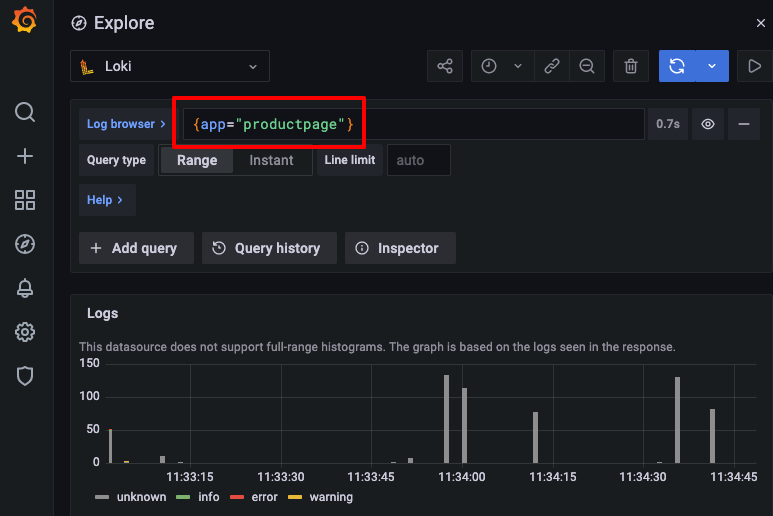Image resolution: width=773 pixels, height=516 pixels.
Task: Open the time range picker dropdown
Action: [501, 67]
